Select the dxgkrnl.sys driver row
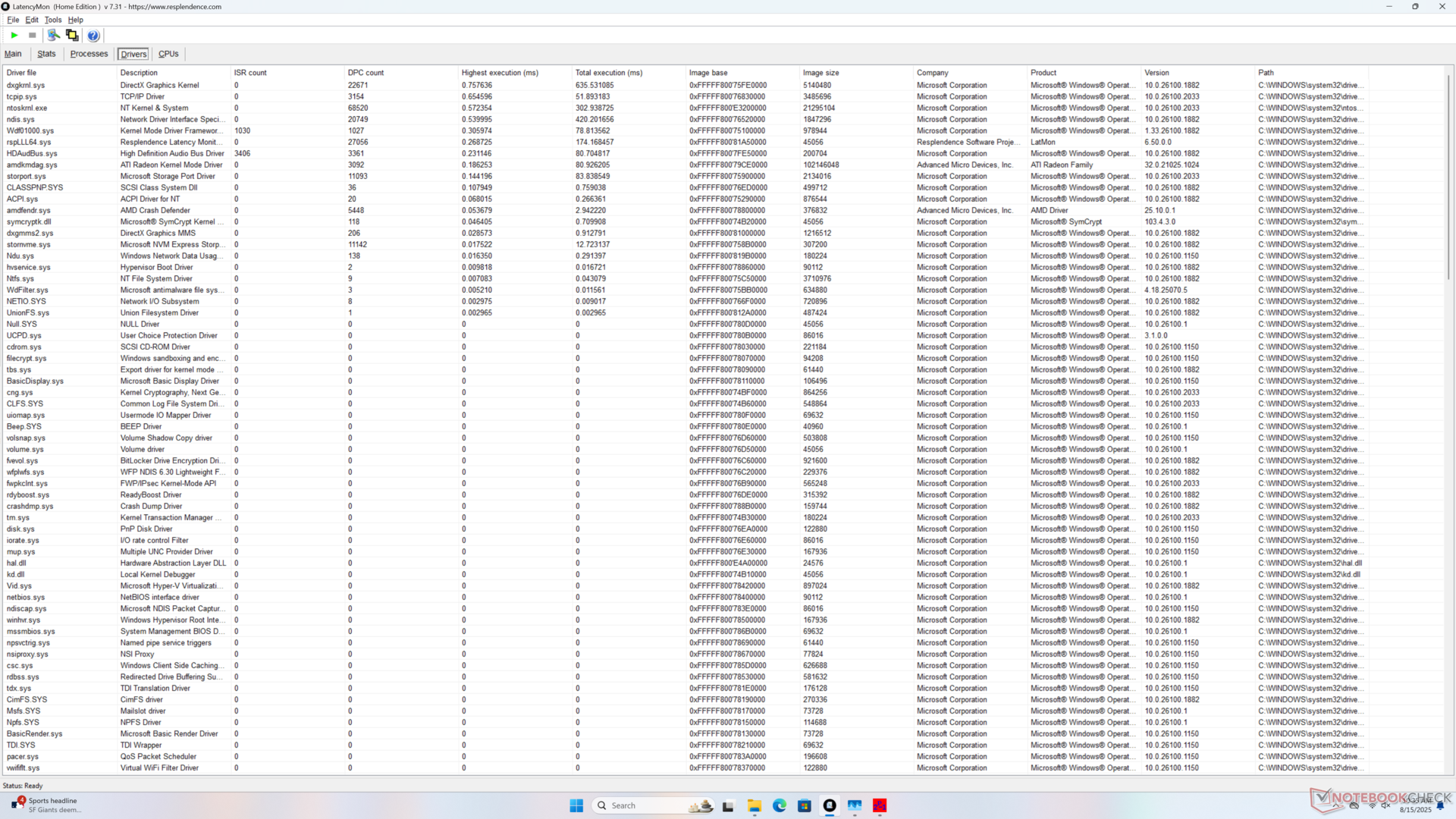 [x=686, y=85]
